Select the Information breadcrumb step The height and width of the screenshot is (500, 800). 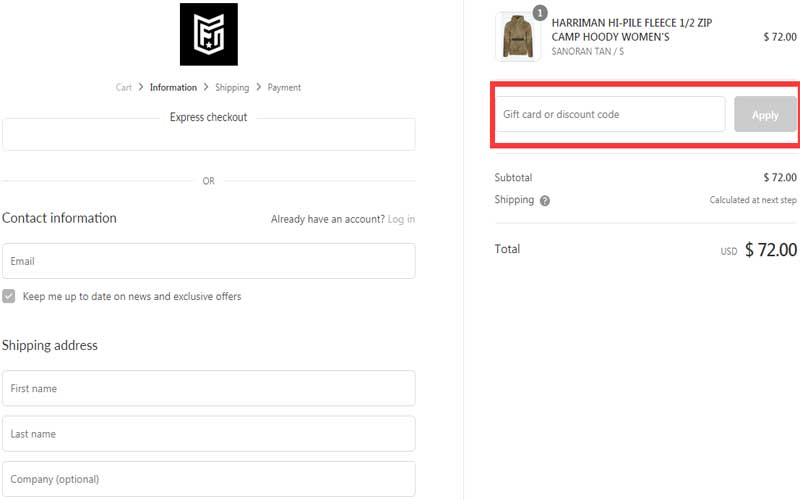pos(173,88)
